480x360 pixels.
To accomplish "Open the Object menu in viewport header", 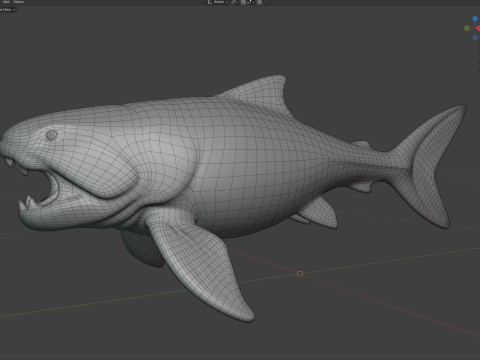I will point(19,2).
